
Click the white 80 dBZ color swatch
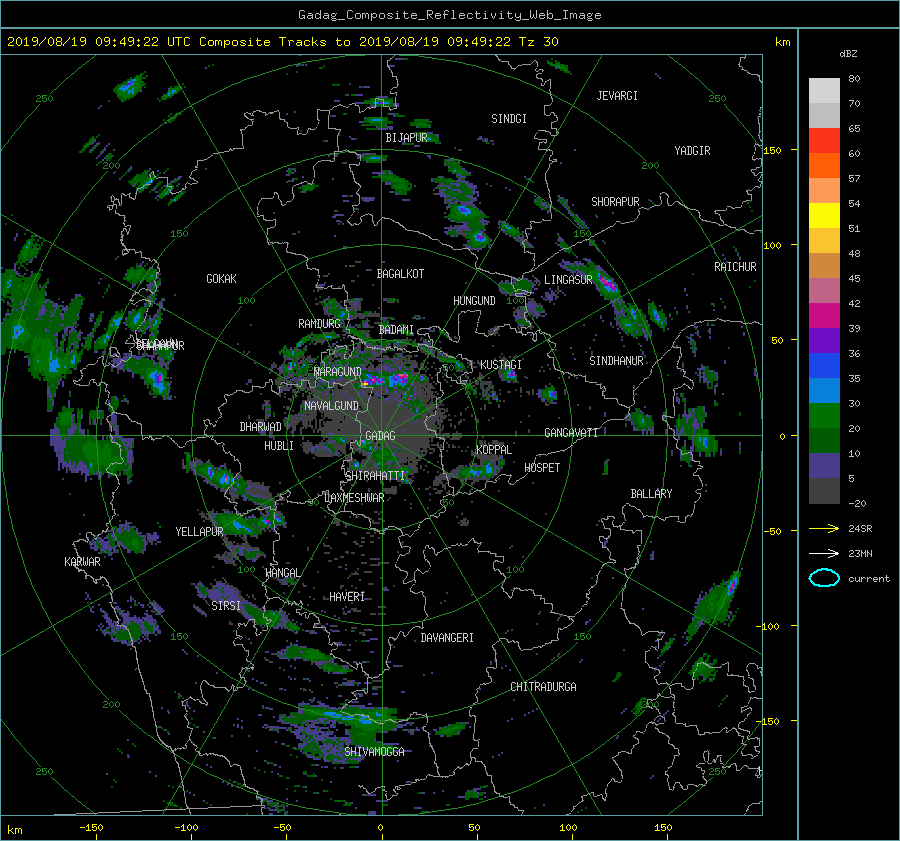click(x=824, y=91)
